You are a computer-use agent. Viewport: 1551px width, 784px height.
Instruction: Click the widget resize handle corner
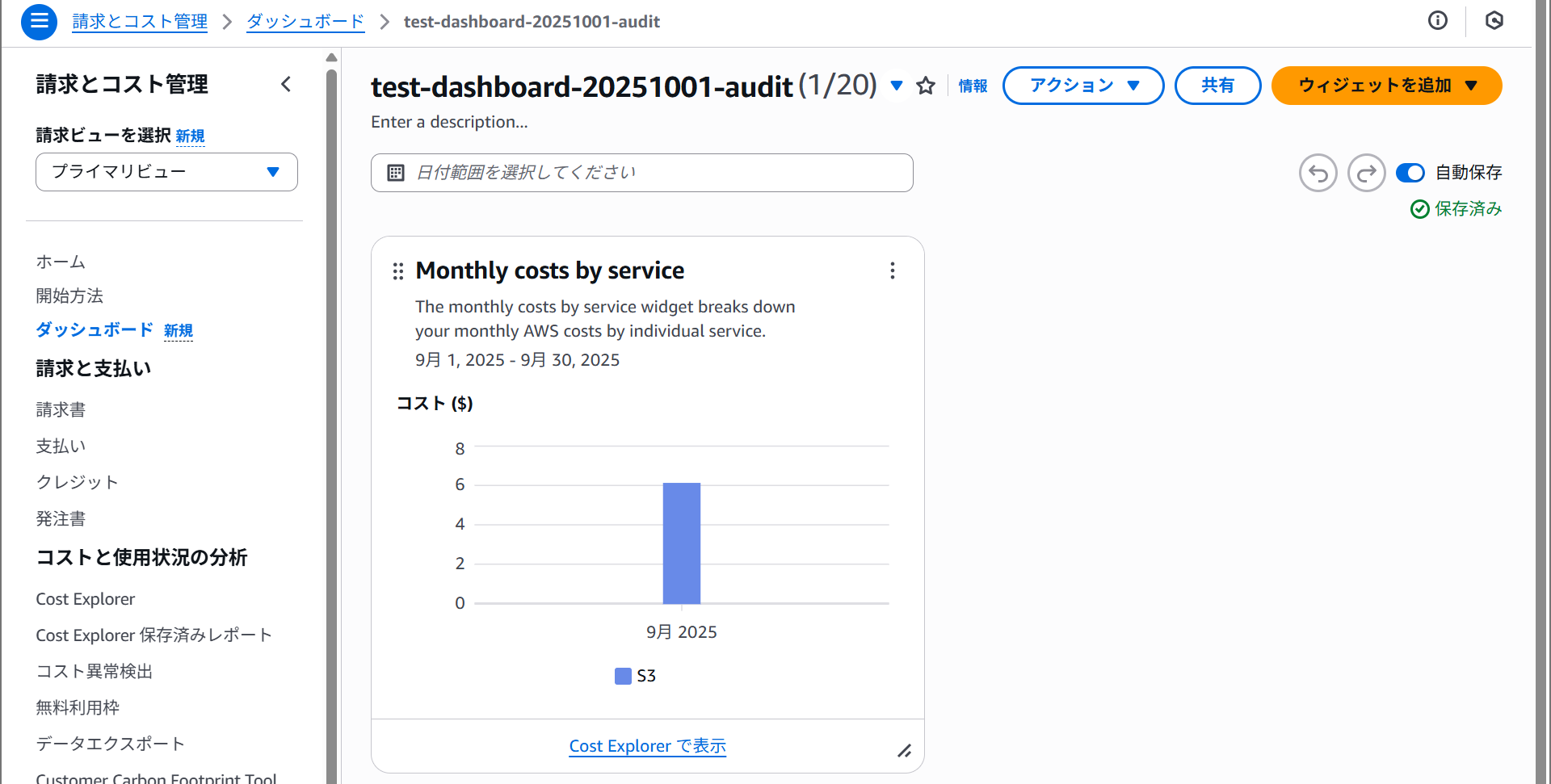904,751
